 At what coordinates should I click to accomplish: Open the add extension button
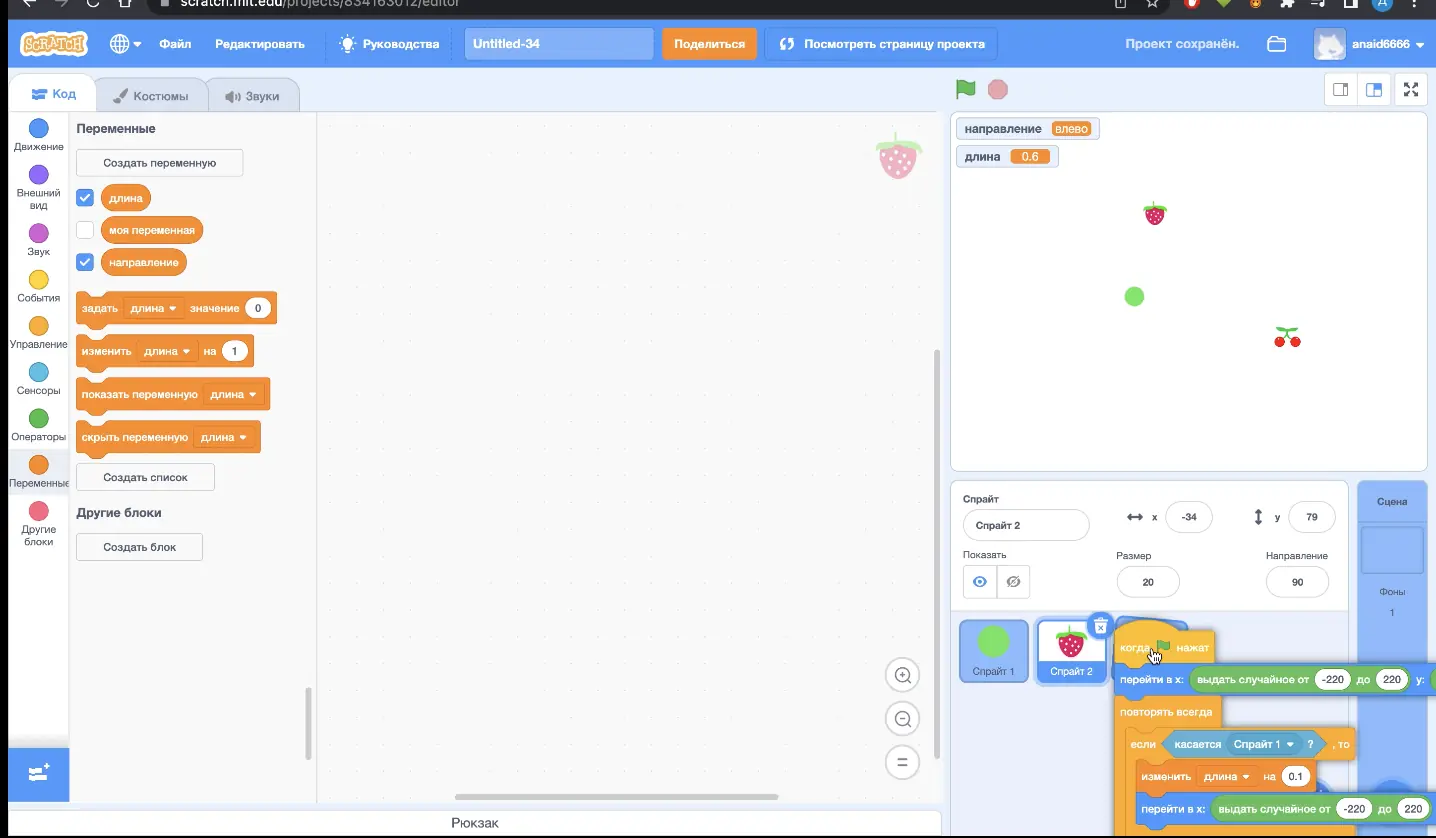pyautogui.click(x=38, y=774)
